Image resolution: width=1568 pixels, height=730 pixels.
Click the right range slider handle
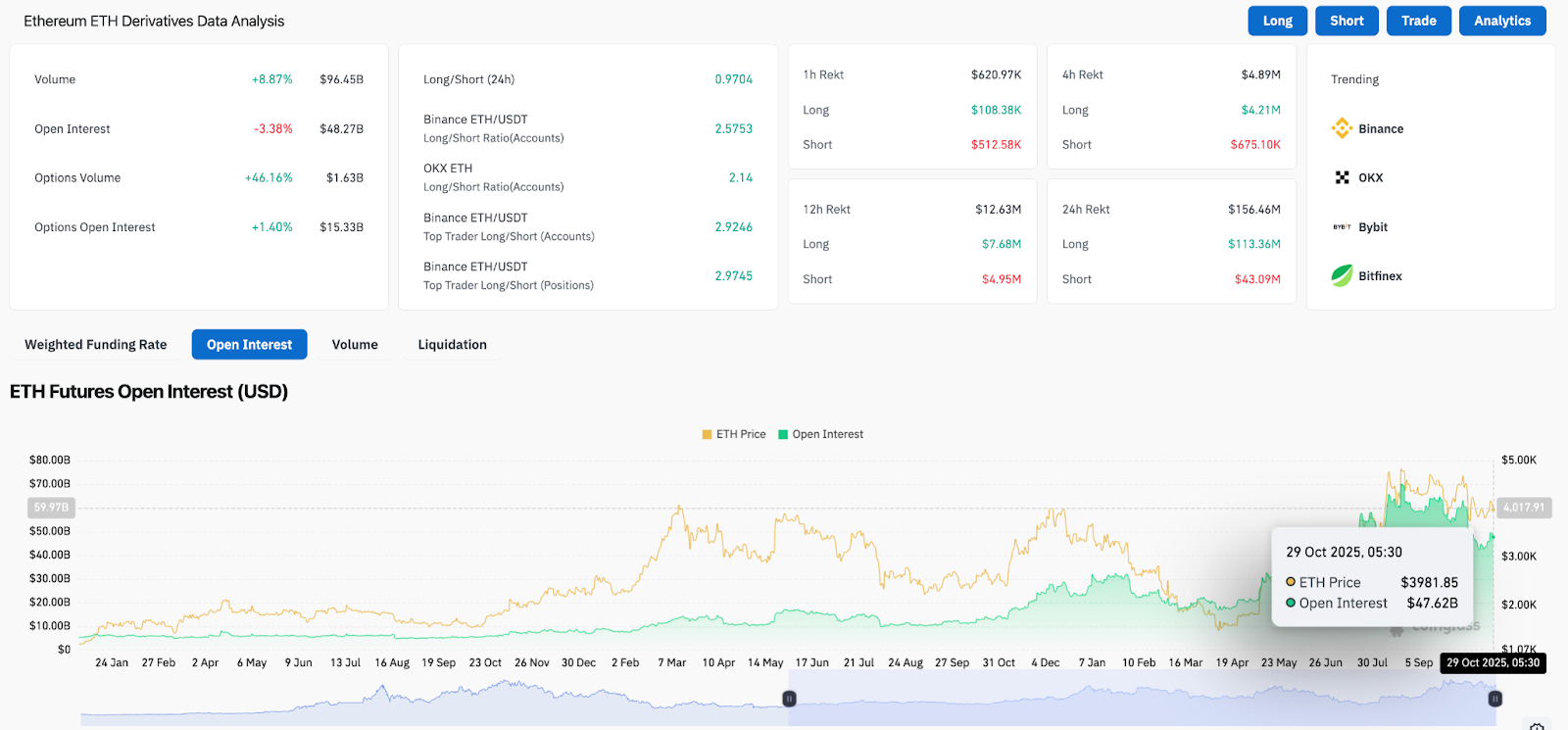pos(1494,699)
